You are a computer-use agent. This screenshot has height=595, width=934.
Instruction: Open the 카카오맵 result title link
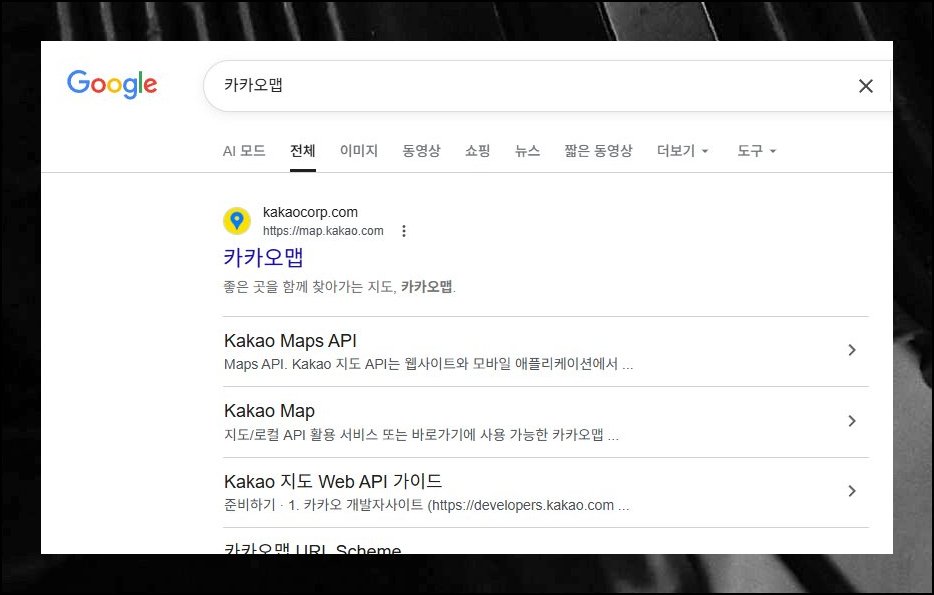[x=263, y=257]
